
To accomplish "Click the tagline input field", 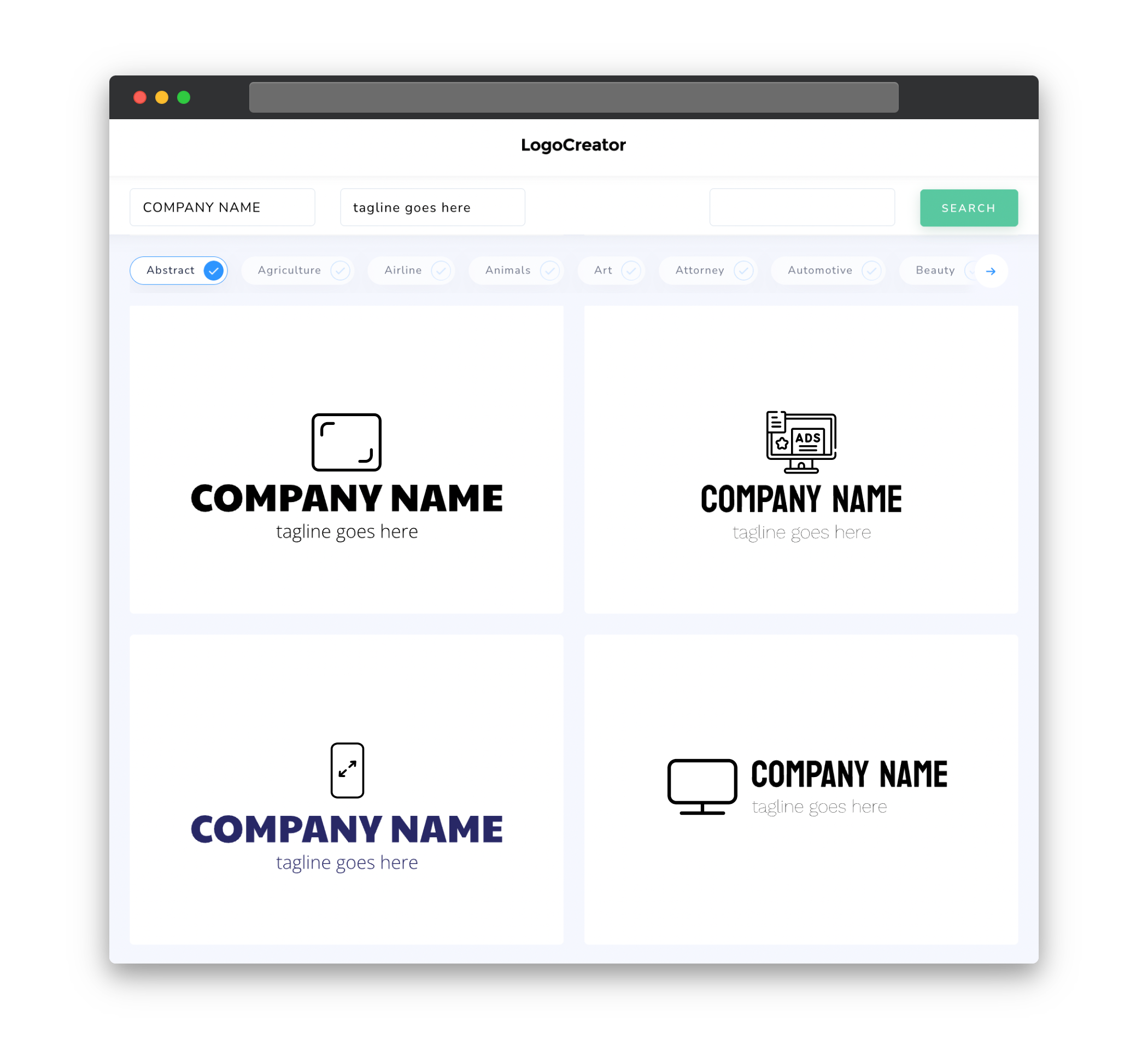I will [433, 207].
